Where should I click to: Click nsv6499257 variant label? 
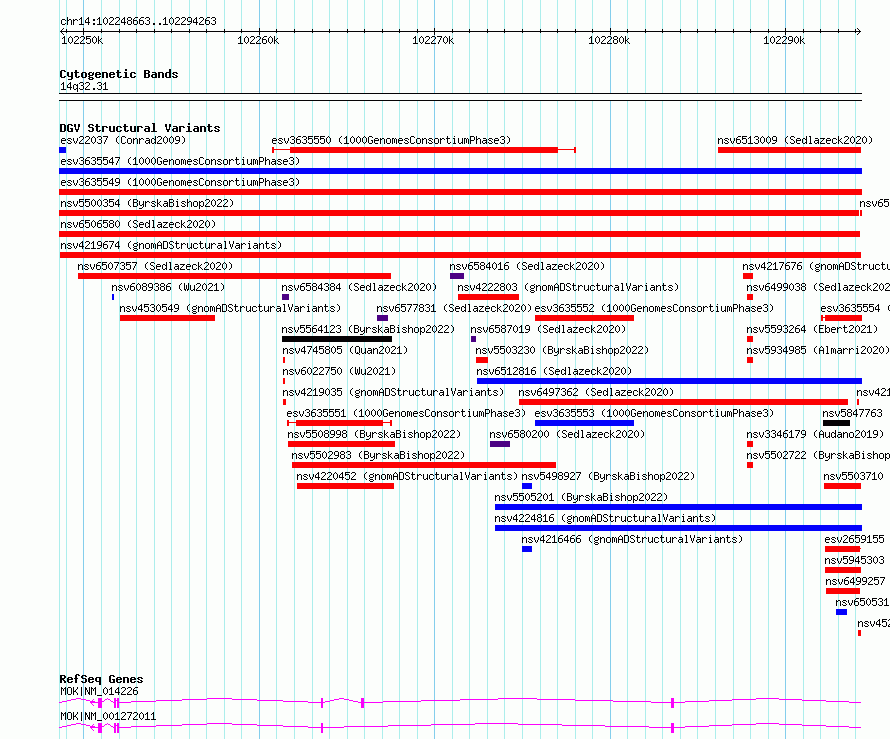855,581
